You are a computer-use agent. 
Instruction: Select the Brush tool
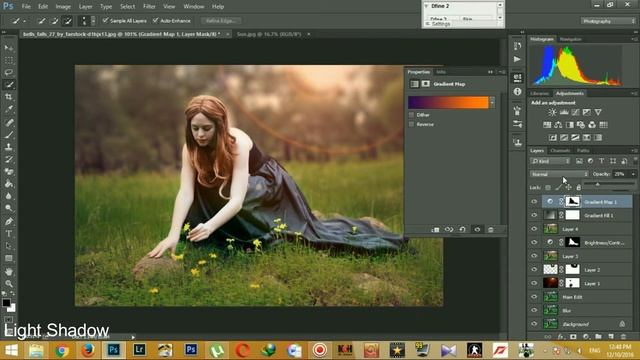click(x=9, y=135)
